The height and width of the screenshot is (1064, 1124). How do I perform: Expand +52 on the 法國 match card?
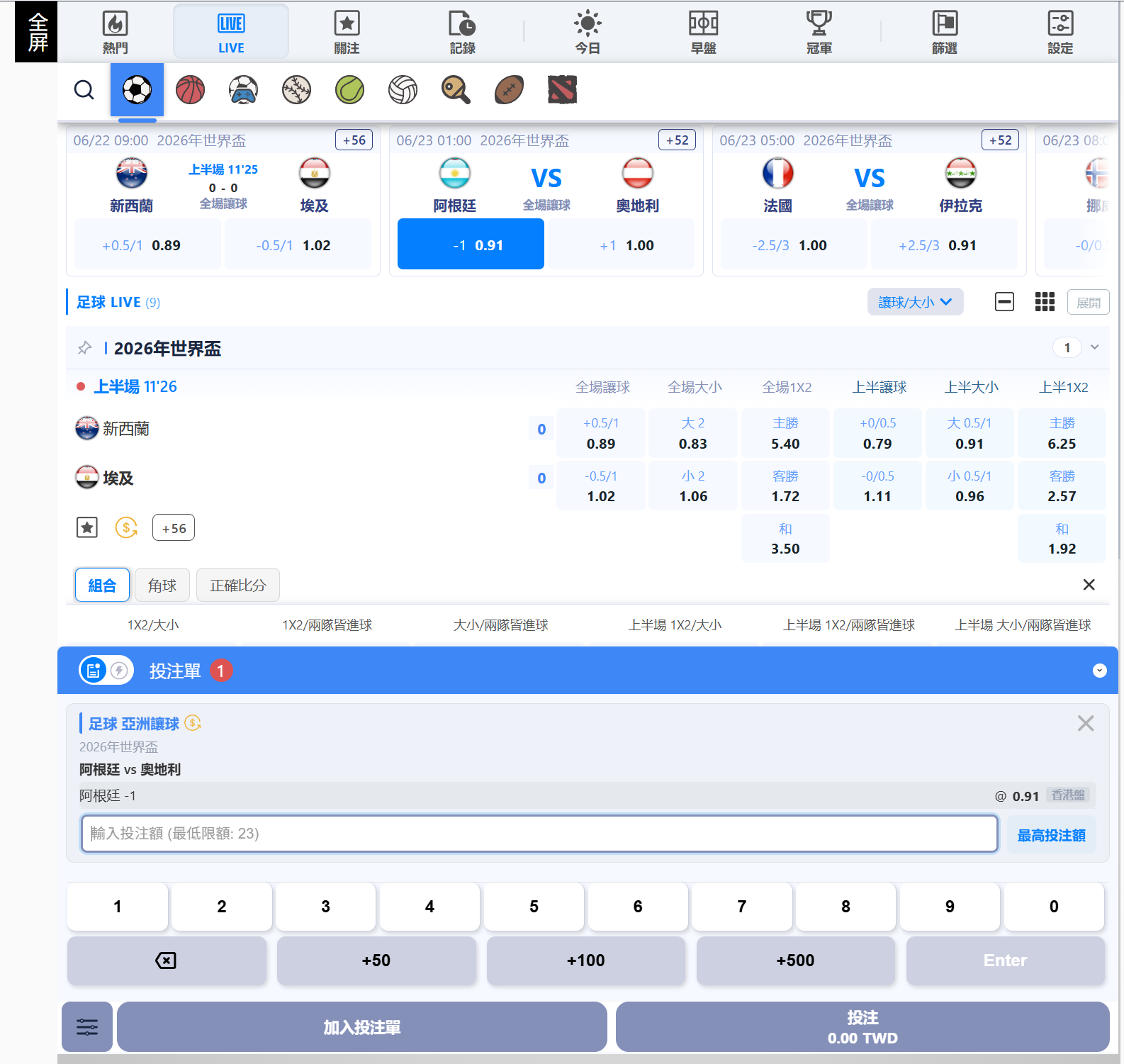click(1000, 140)
